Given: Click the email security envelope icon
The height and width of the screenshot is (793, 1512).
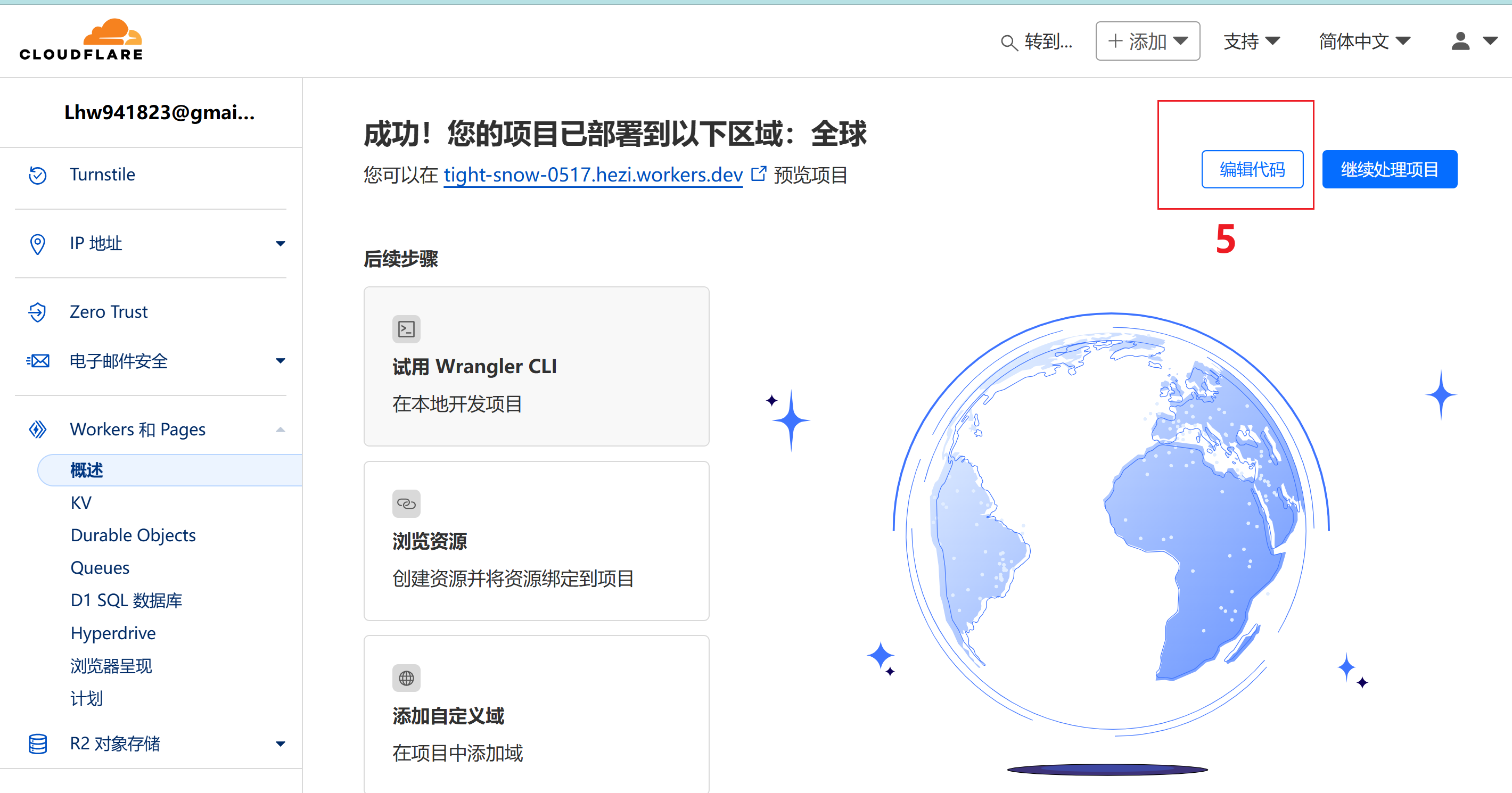Looking at the screenshot, I should pos(38,361).
